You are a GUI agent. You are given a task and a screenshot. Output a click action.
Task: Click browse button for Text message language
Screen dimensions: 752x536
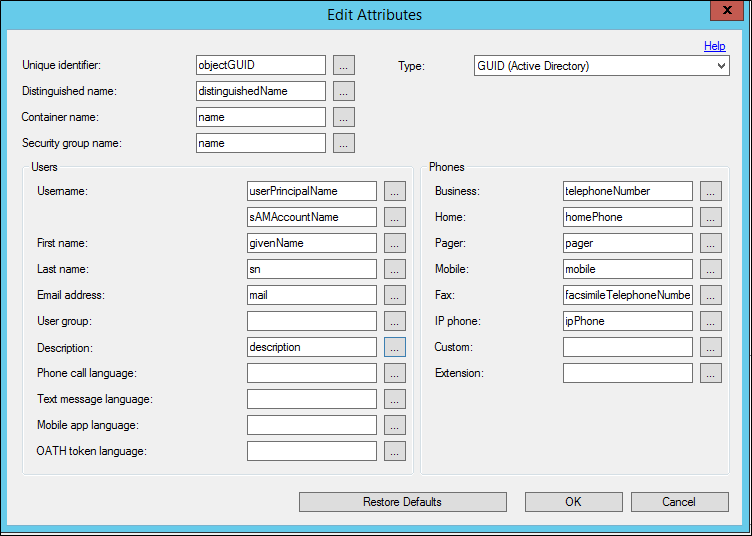395,399
